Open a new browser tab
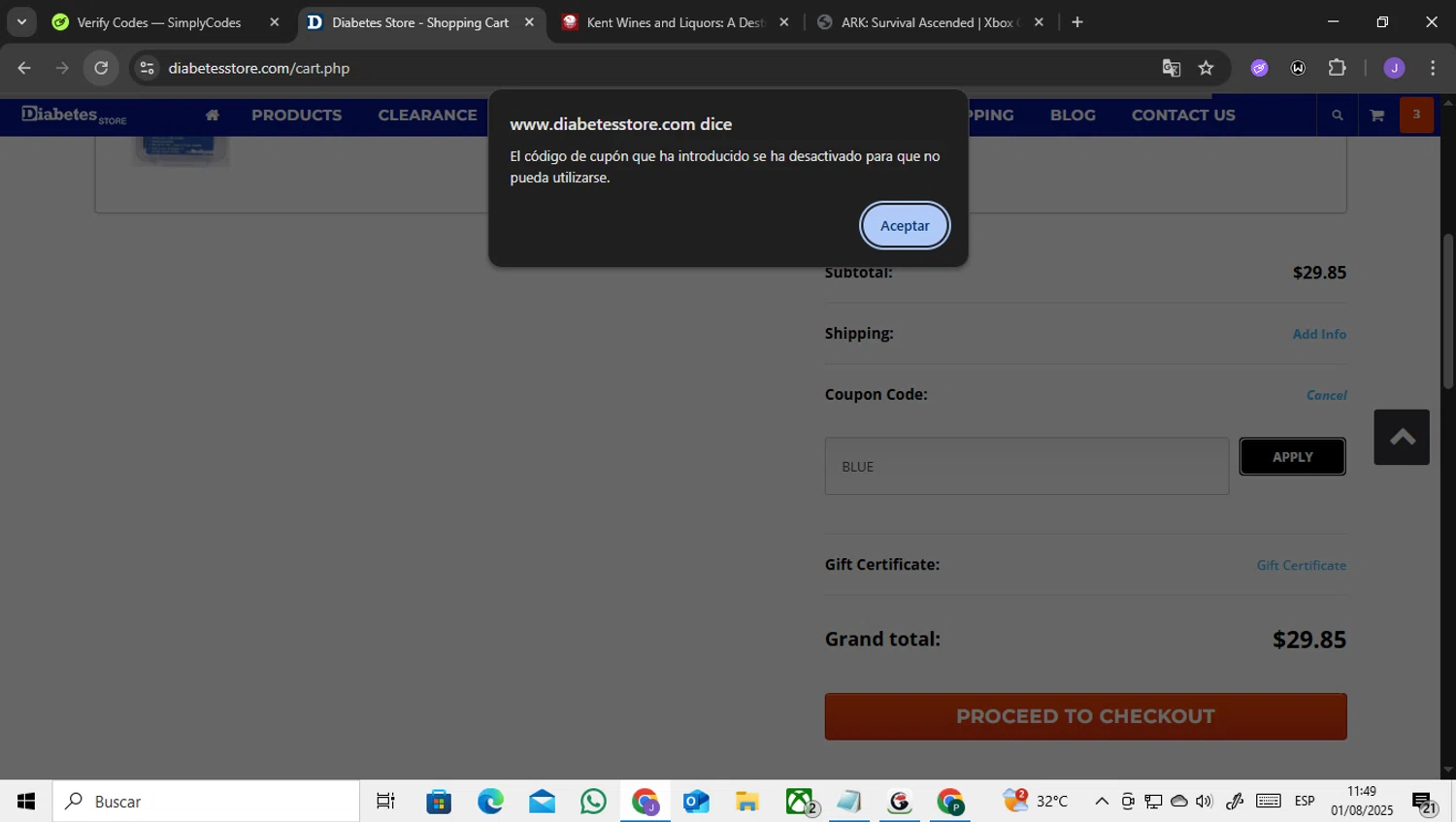This screenshot has height=822, width=1456. [1076, 22]
